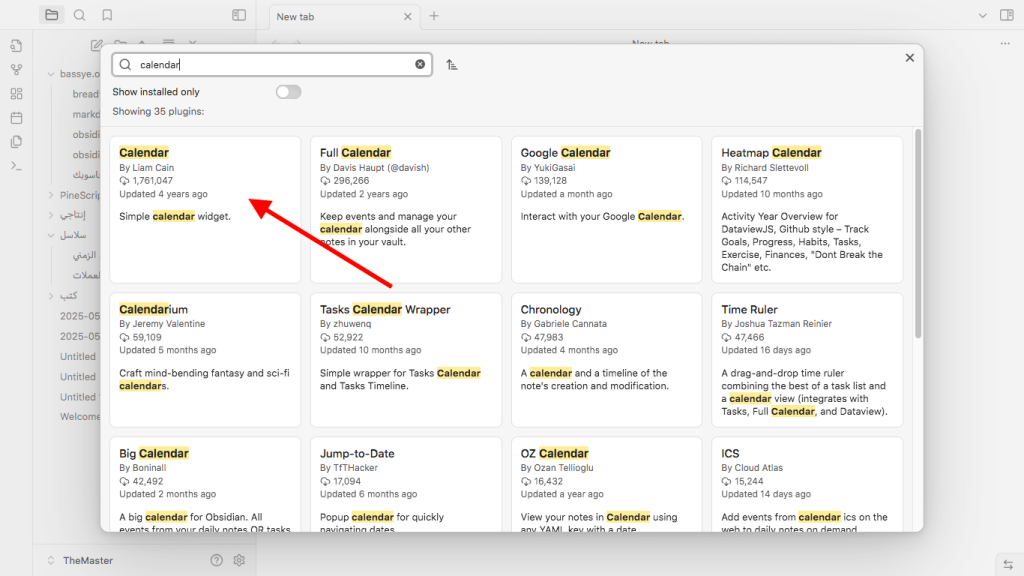The width and height of the screenshot is (1024, 576).
Task: Expand the إنتاجي folder
Action: point(51,215)
